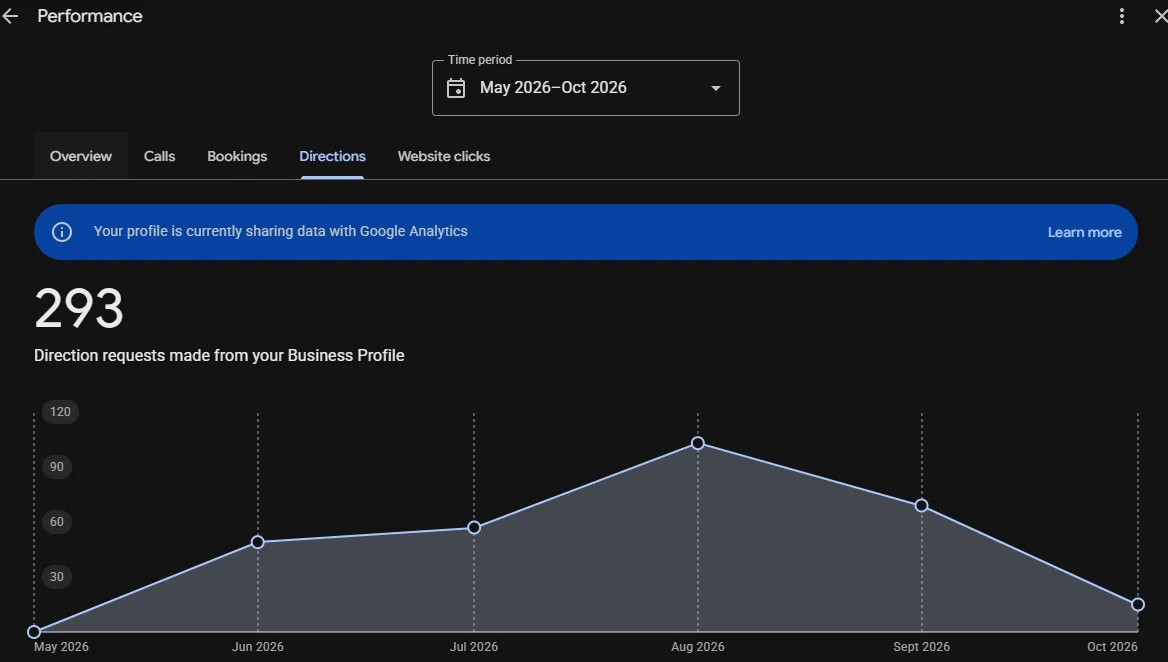Click the Jun 2026 data point
Image resolution: width=1168 pixels, height=662 pixels.
[258, 542]
